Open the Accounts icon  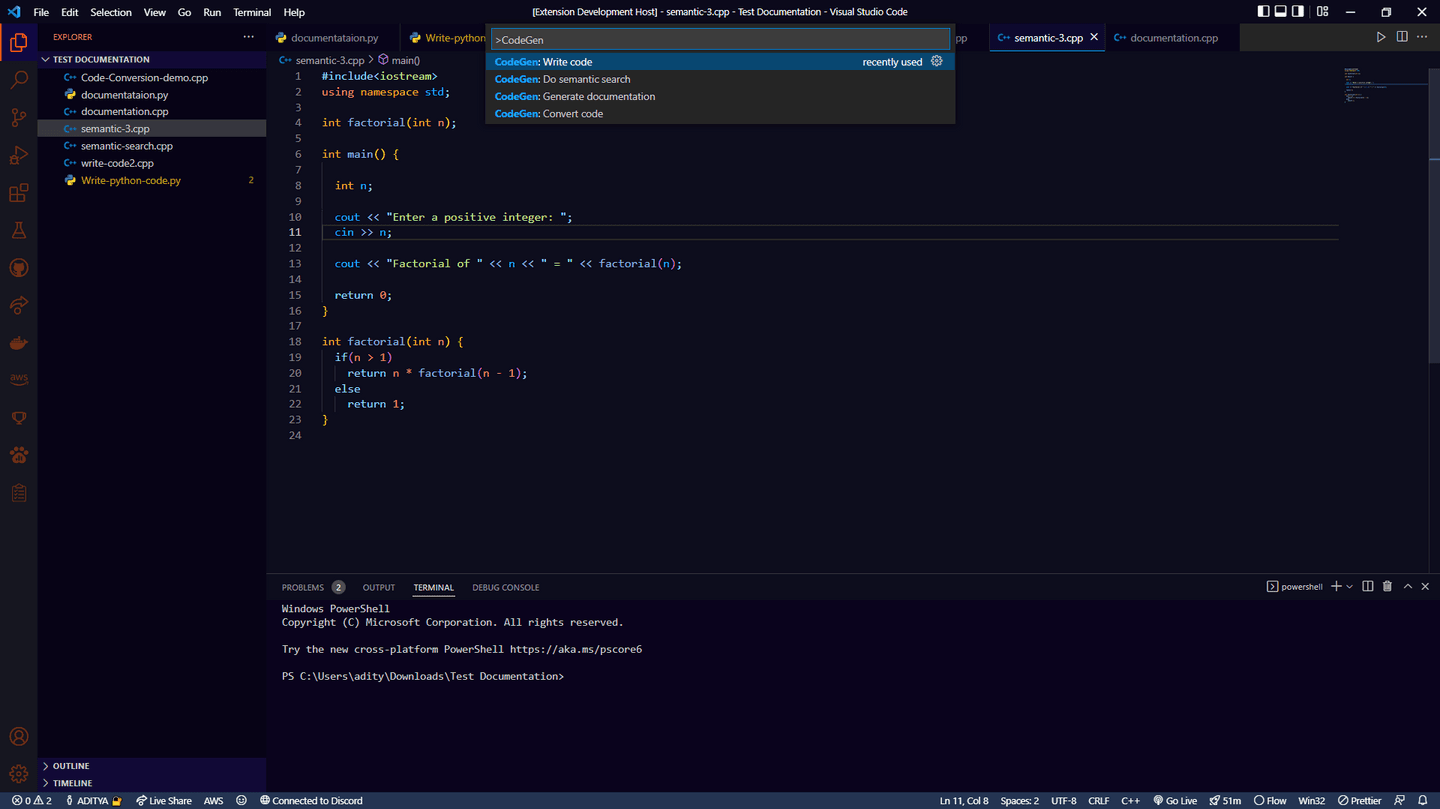[x=19, y=737]
